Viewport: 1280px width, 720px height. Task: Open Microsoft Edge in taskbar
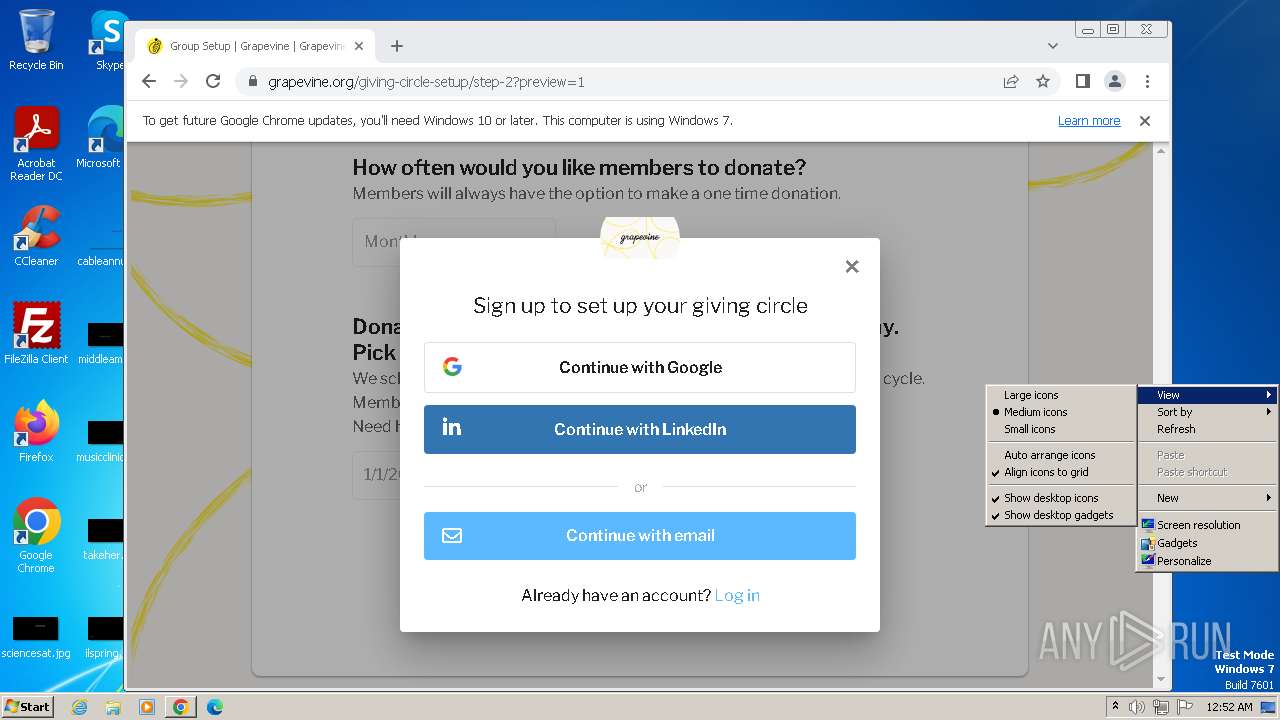pos(215,707)
